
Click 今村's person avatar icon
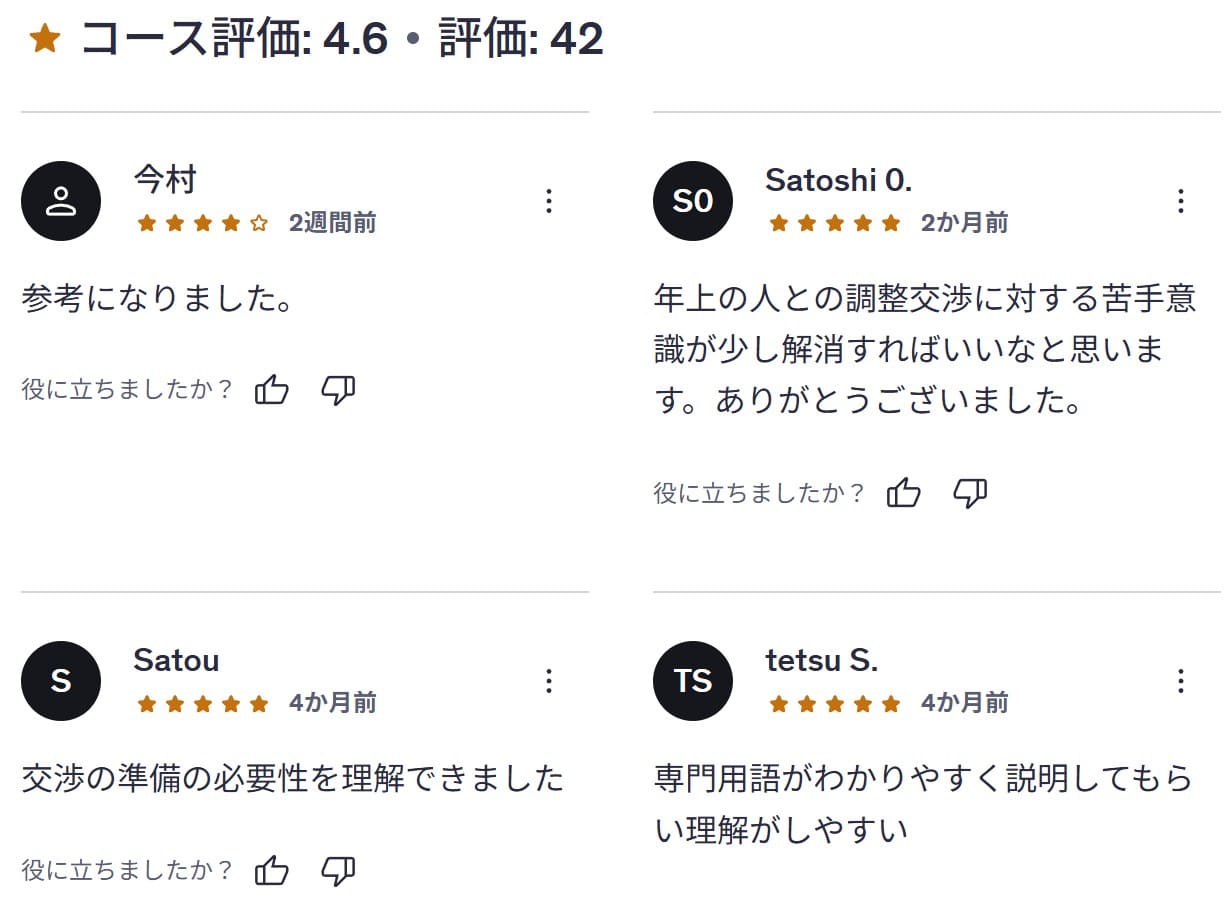(x=61, y=200)
